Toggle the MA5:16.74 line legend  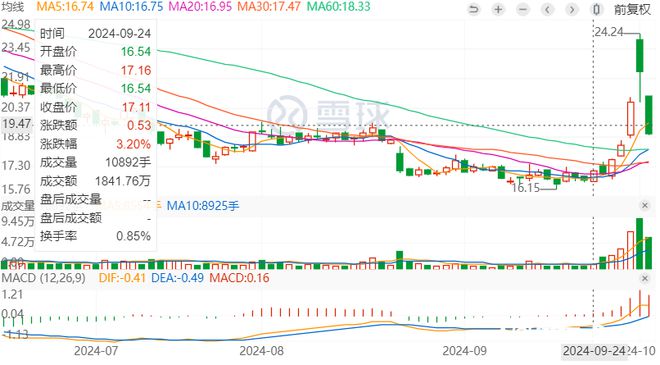coord(65,6)
